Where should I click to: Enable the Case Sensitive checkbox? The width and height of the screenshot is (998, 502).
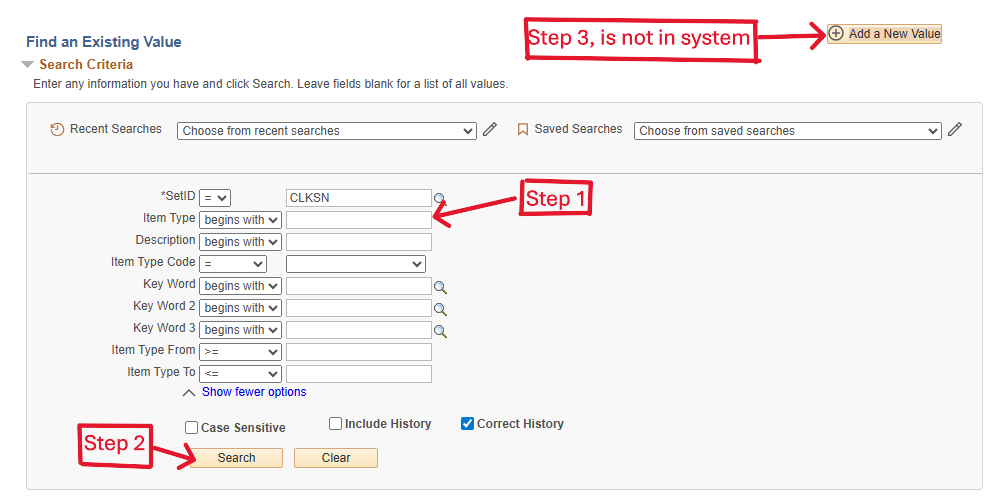[x=191, y=427]
